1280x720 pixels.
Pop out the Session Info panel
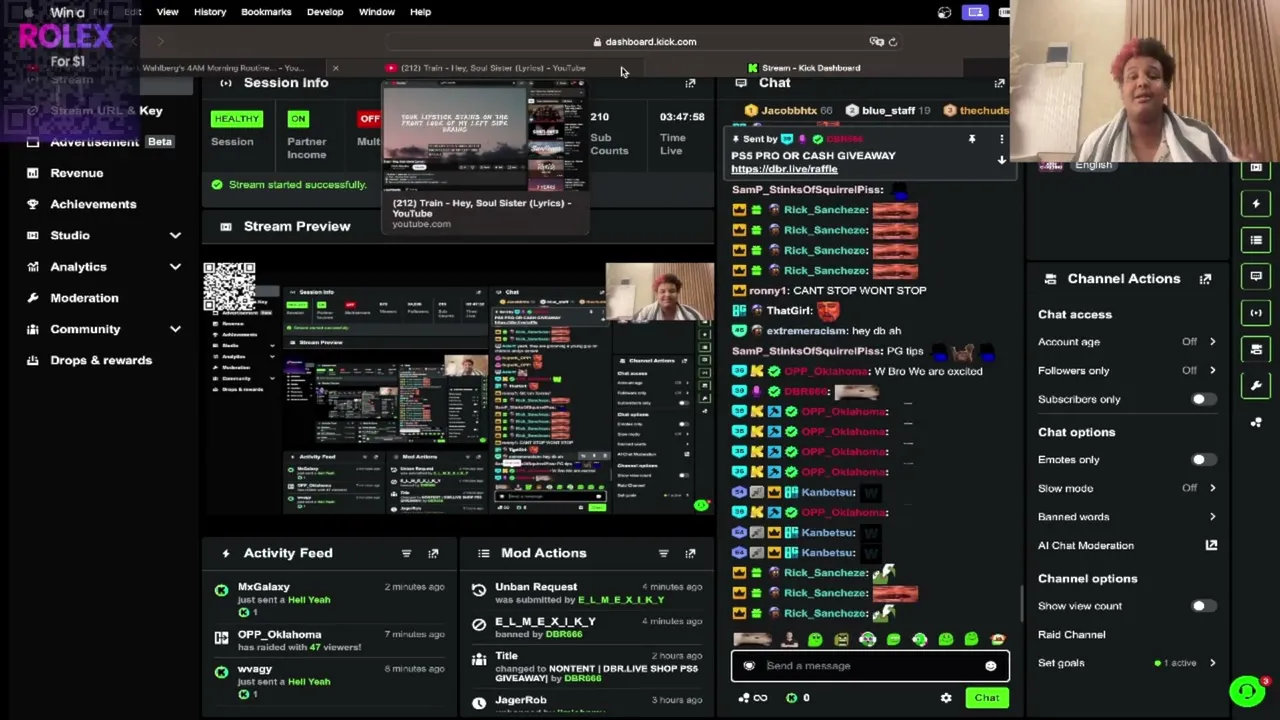click(690, 83)
